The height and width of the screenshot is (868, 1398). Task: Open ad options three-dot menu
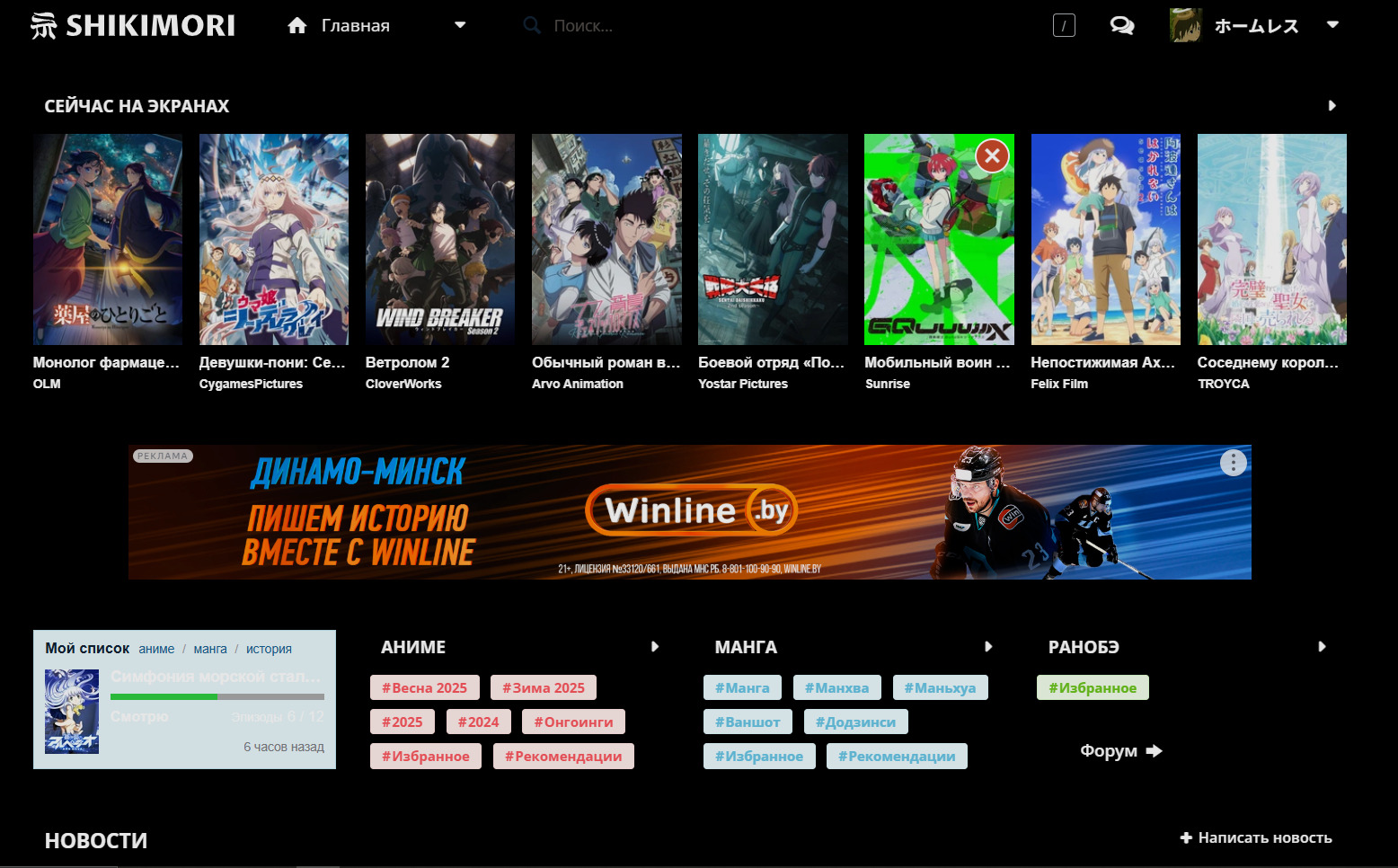click(1233, 463)
